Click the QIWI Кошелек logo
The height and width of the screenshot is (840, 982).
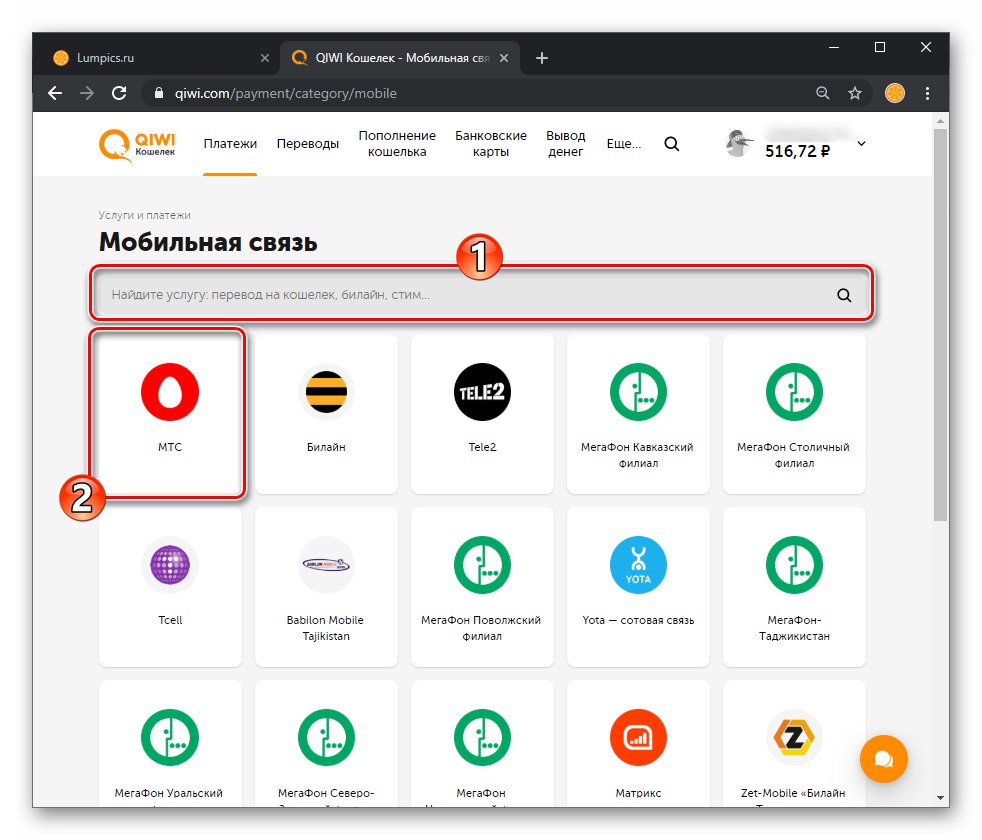click(x=137, y=145)
